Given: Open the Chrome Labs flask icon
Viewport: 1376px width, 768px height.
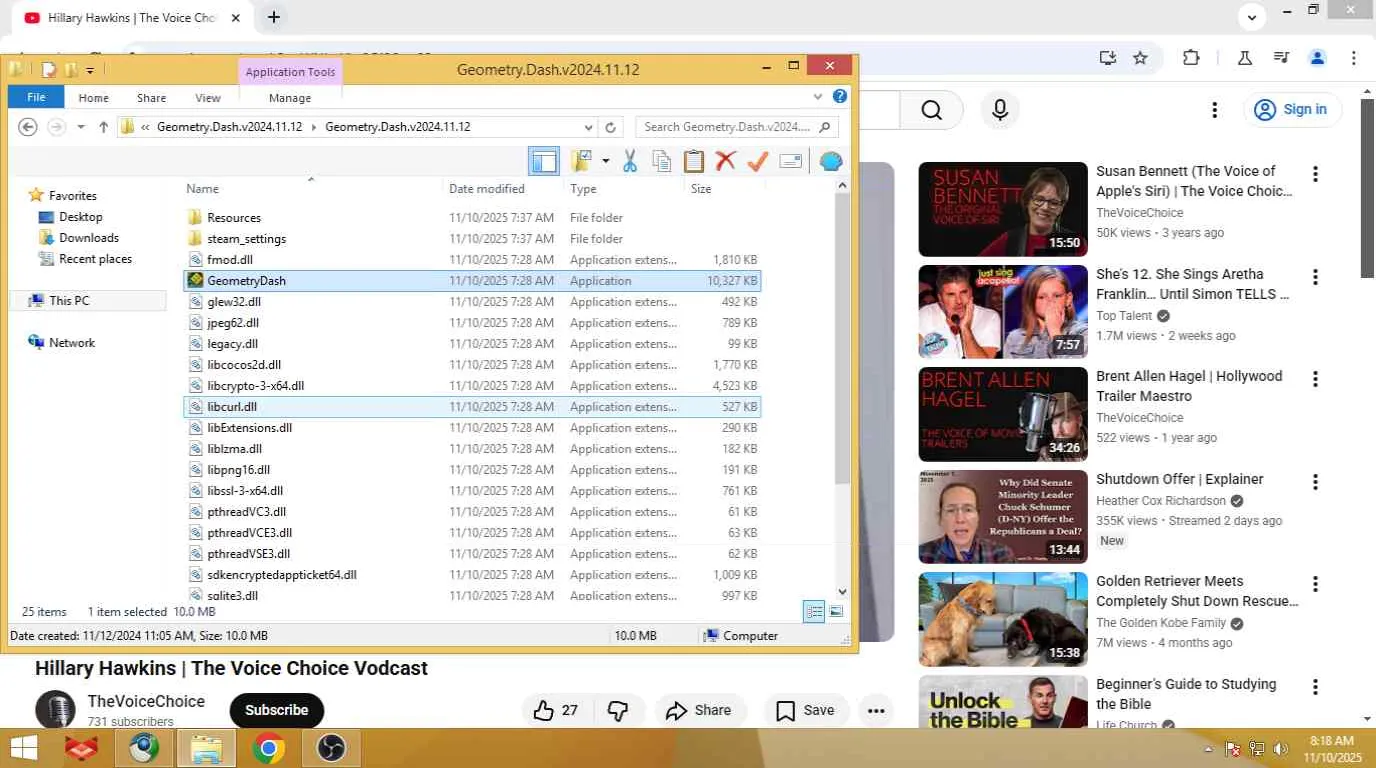Looking at the screenshot, I should [1245, 58].
